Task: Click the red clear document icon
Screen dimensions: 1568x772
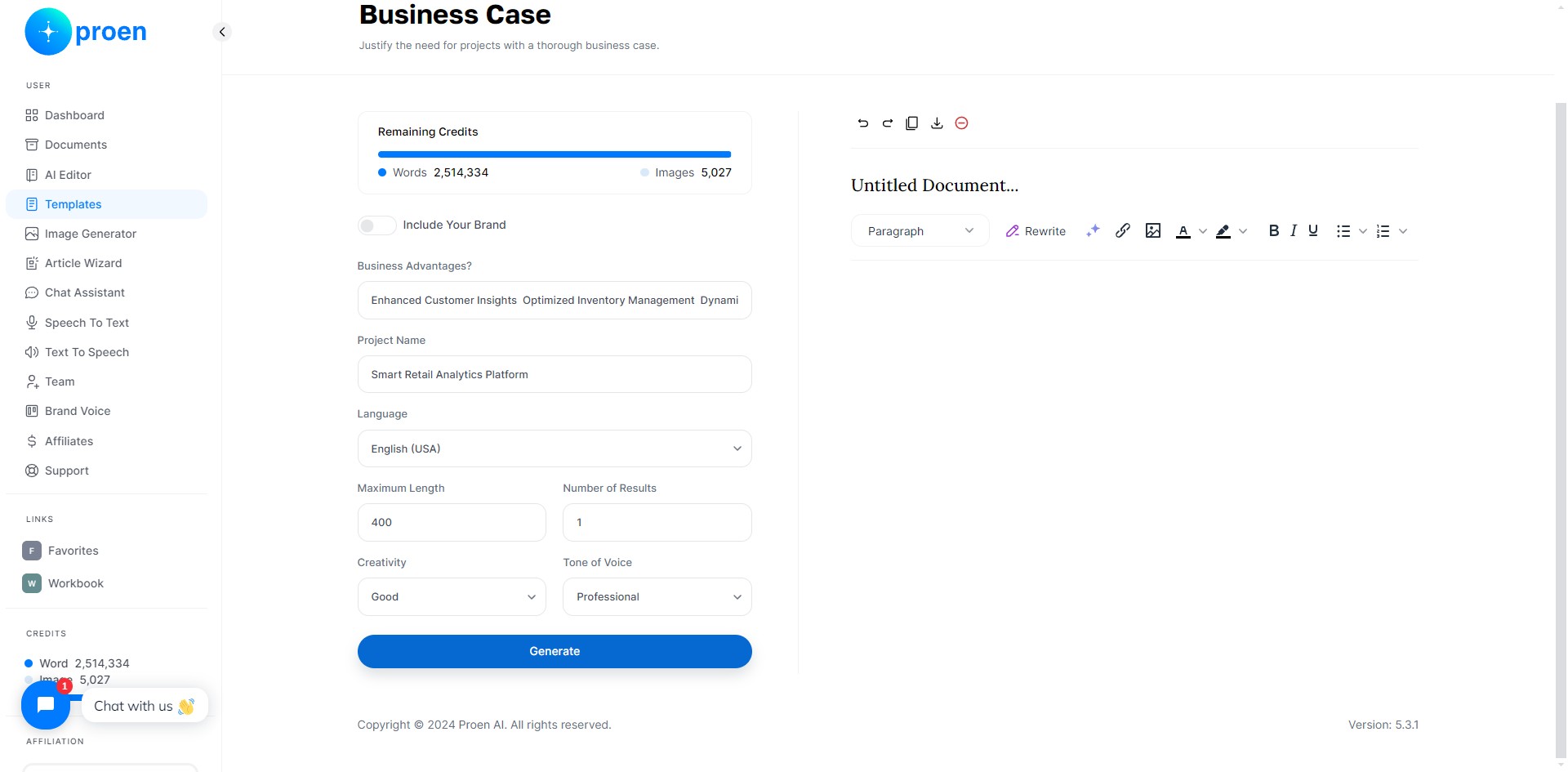Action: point(962,123)
